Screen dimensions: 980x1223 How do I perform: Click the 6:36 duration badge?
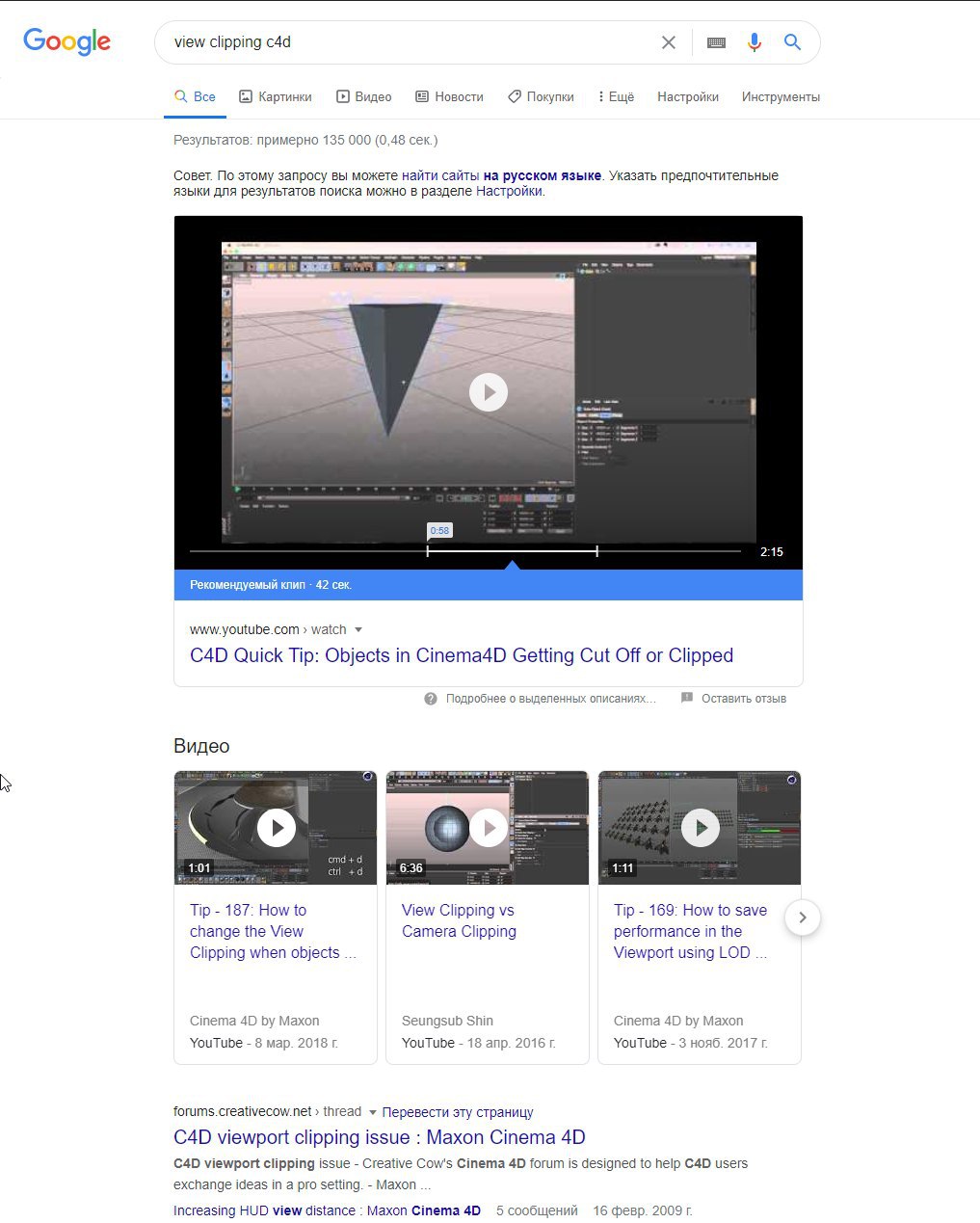click(411, 868)
